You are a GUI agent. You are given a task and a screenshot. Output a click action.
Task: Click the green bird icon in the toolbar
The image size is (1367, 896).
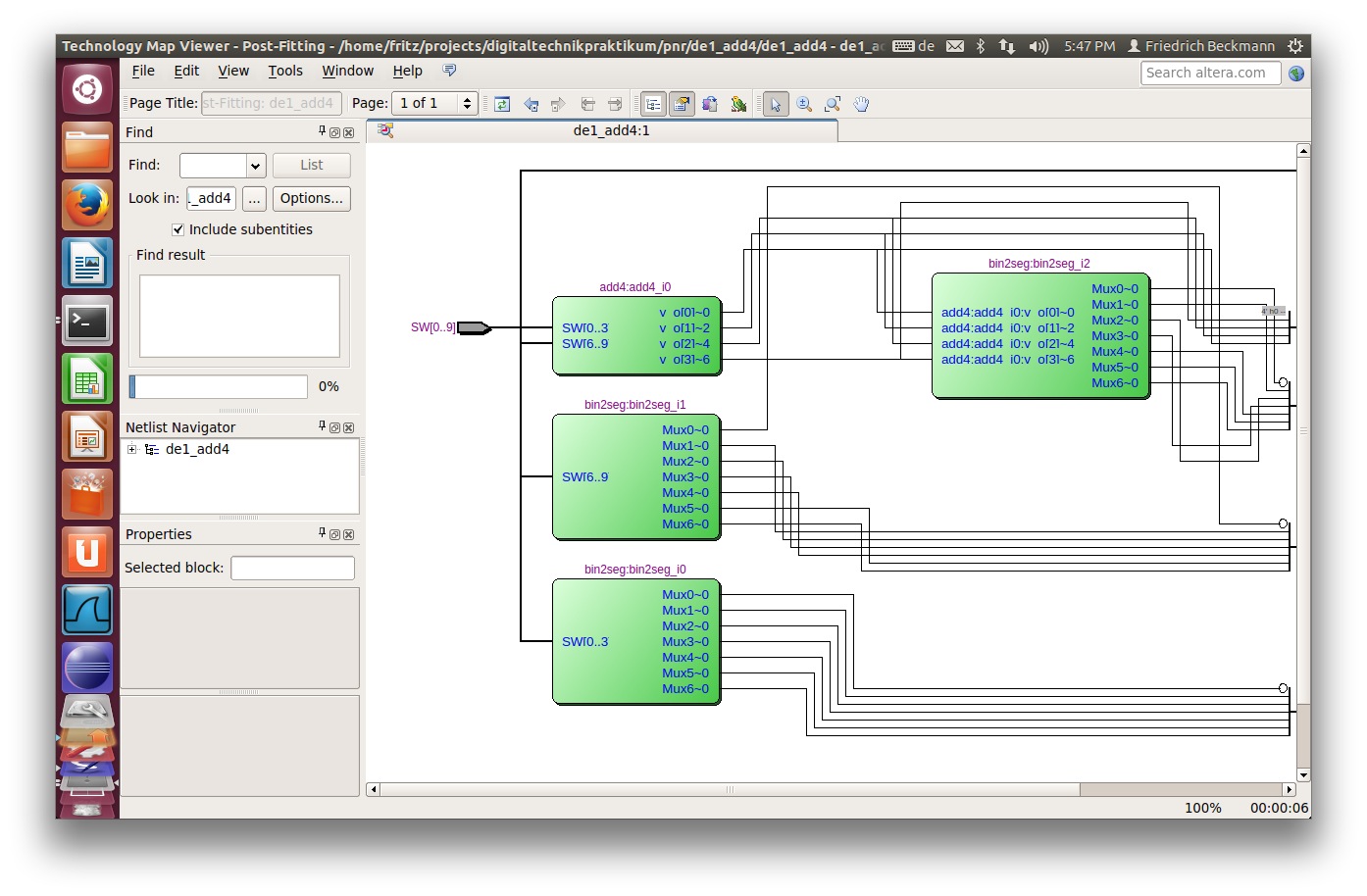point(738,104)
